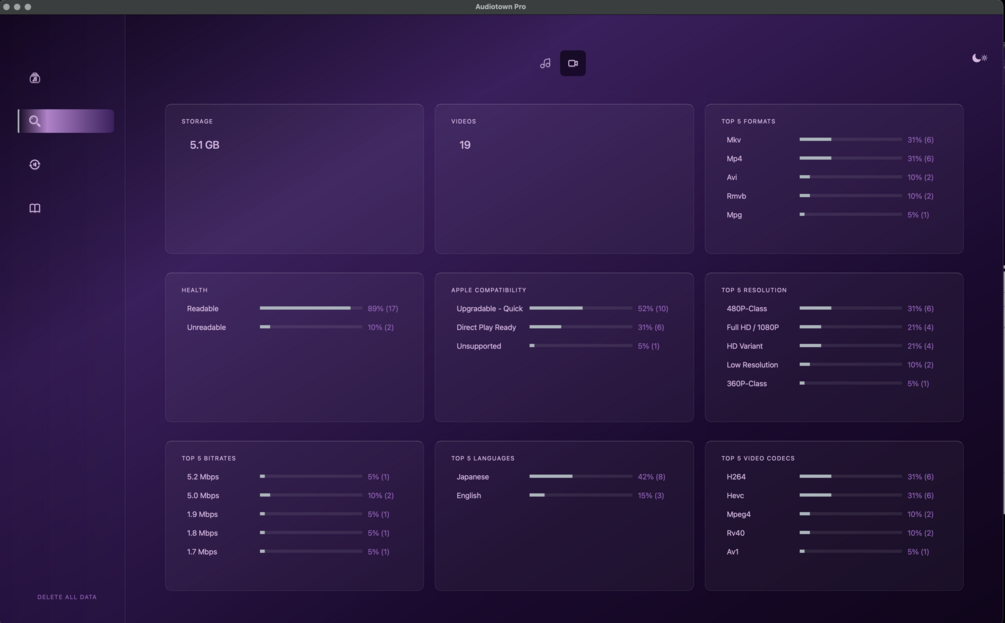The image size is (1005, 623).
Task: Open the book icon in sidebar
Action: (35, 208)
